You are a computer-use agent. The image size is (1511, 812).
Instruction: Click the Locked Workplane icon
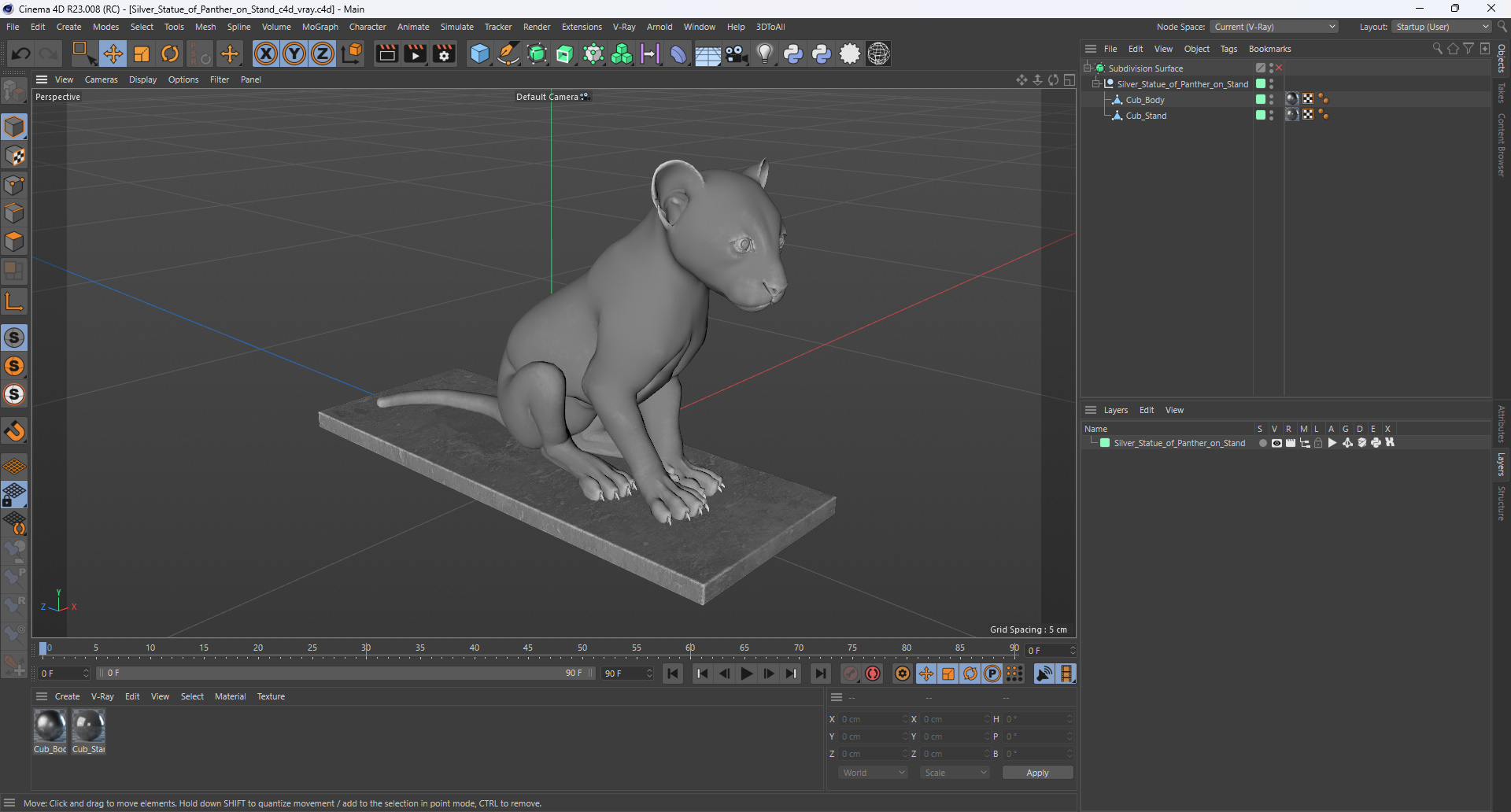14,495
